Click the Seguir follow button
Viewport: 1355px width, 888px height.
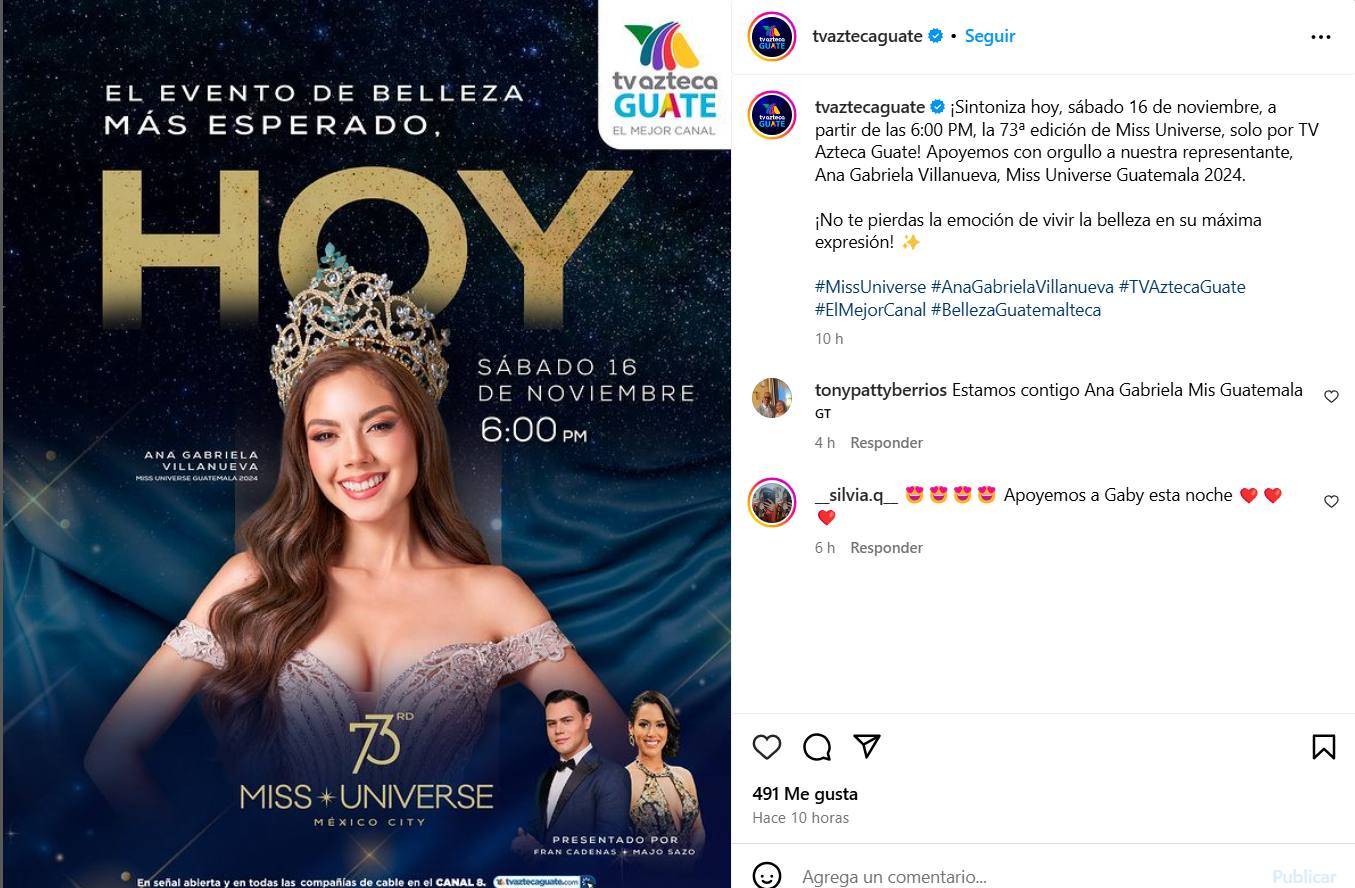(989, 36)
